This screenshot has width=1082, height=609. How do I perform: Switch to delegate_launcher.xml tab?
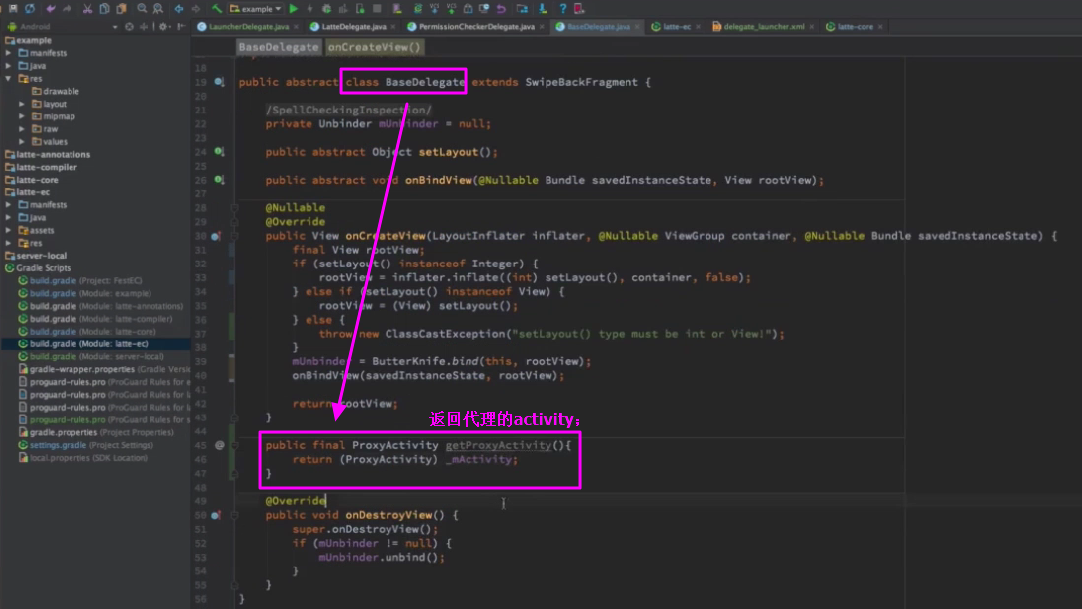click(x=763, y=27)
